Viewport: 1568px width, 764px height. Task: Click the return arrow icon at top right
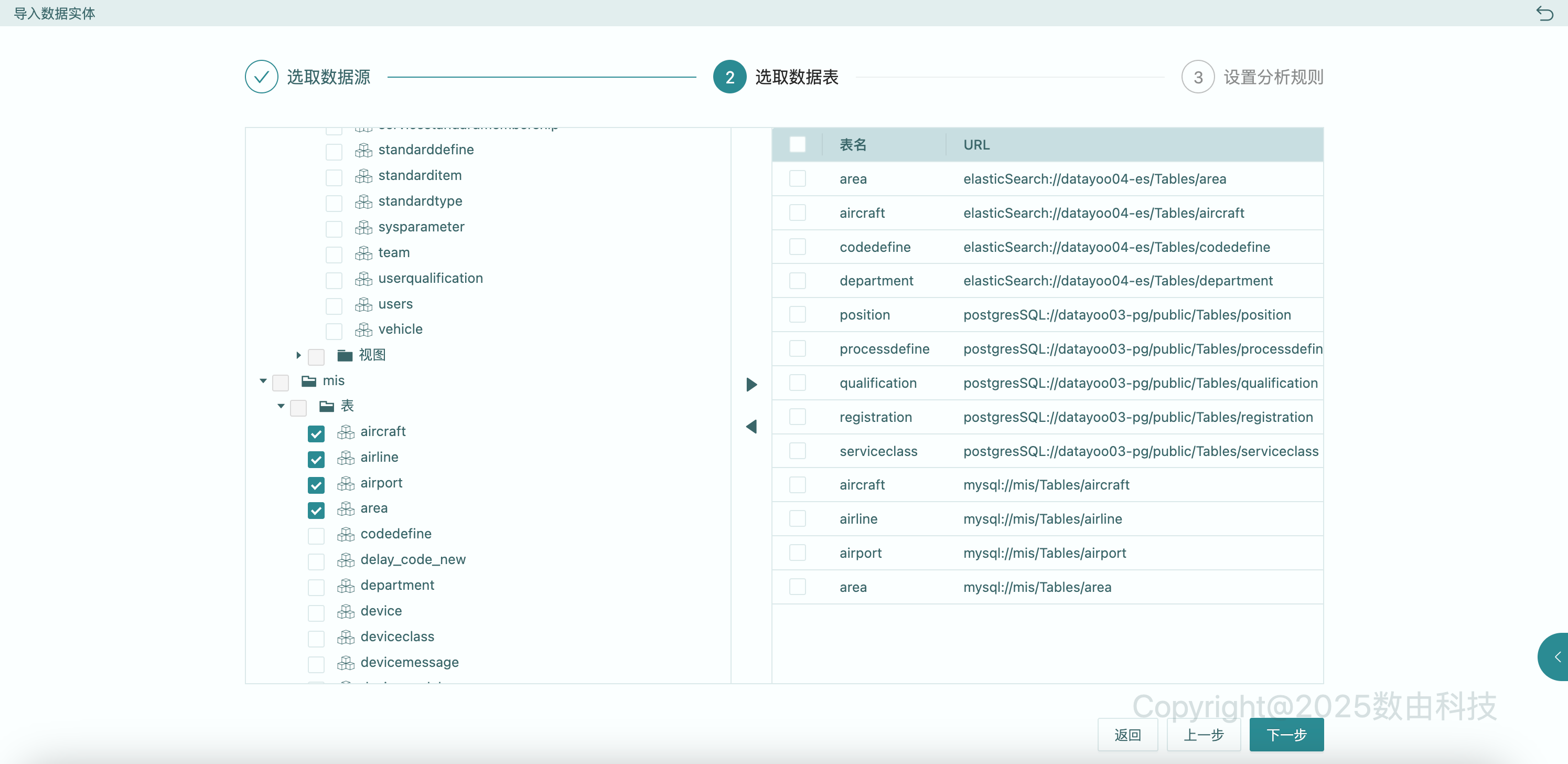click(x=1544, y=13)
